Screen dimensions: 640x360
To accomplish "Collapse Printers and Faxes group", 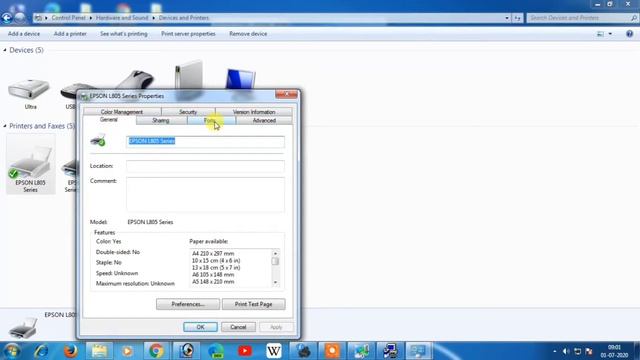I will click(x=5, y=126).
